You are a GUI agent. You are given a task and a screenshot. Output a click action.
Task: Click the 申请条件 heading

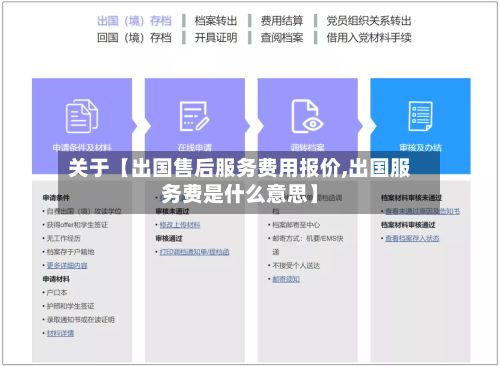coord(56,198)
